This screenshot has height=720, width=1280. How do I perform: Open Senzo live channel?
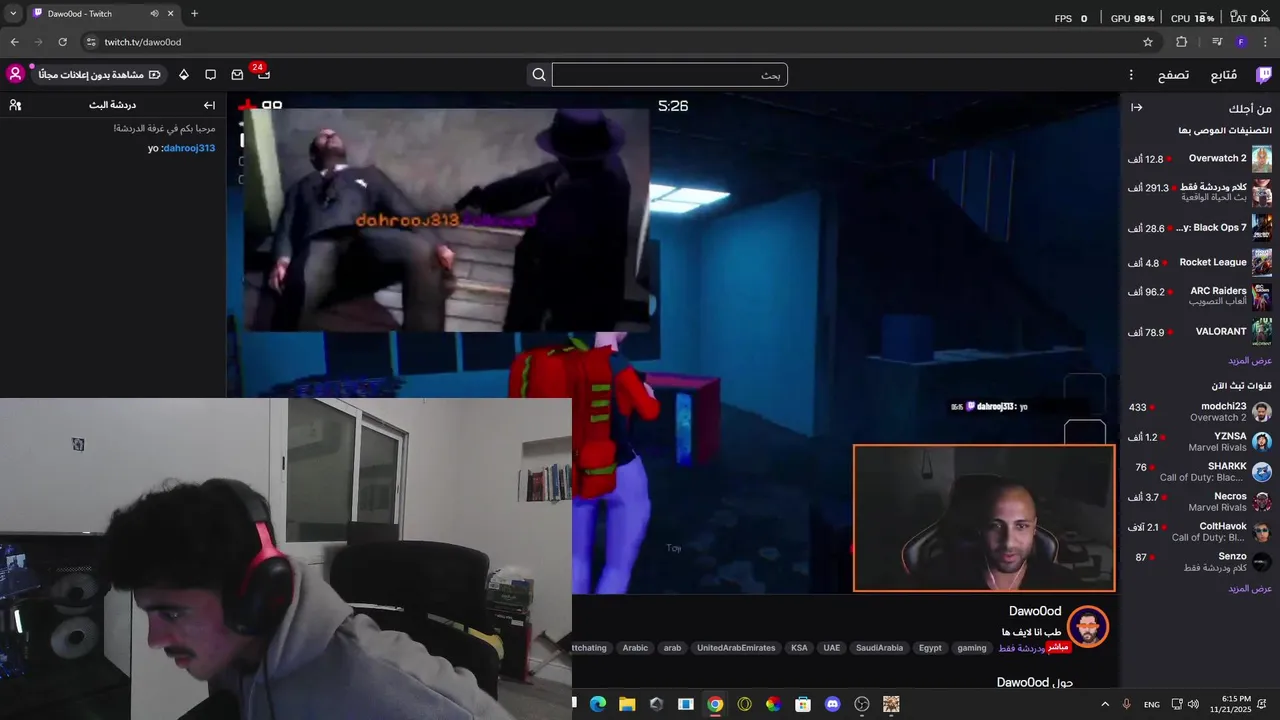pos(1200,562)
